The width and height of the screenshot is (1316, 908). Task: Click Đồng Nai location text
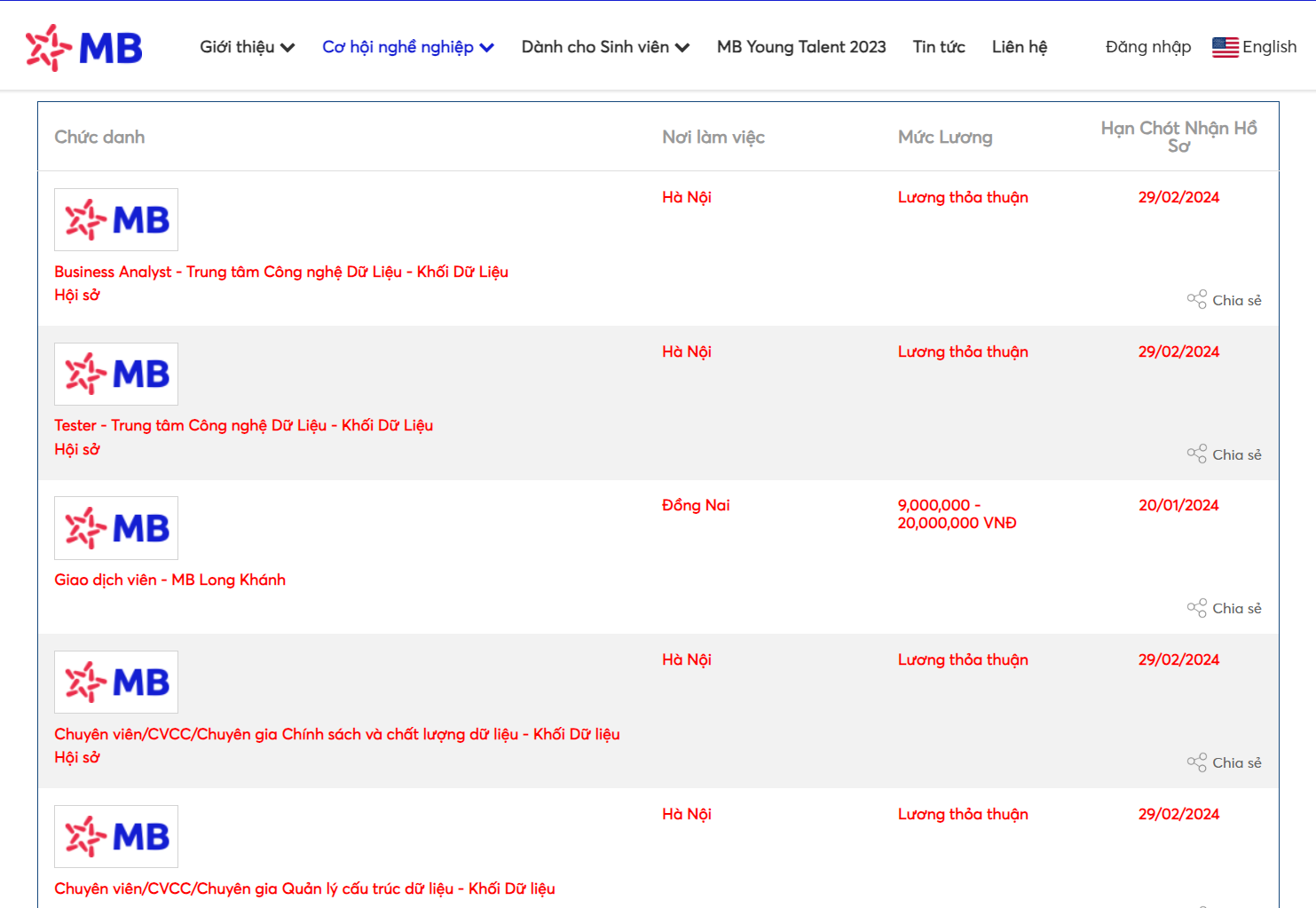tap(696, 505)
